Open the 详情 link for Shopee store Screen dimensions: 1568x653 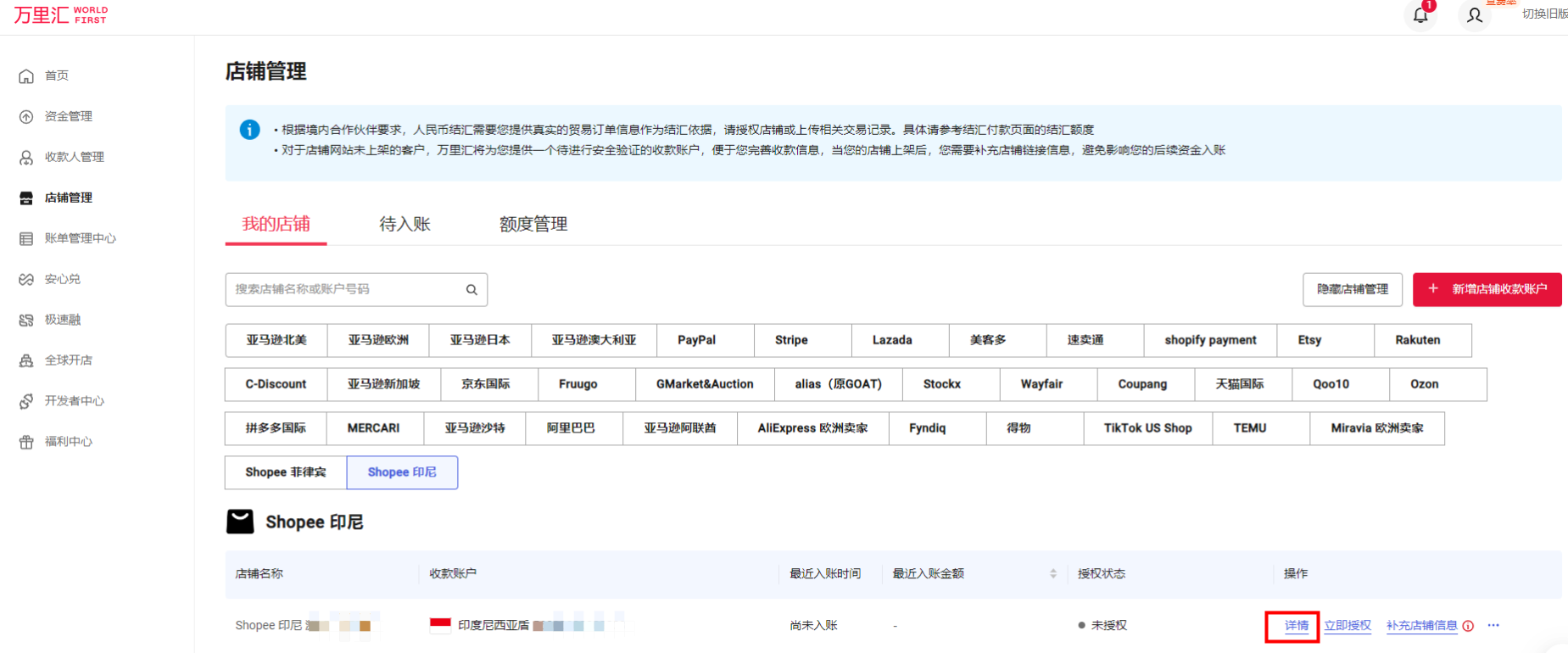1296,626
